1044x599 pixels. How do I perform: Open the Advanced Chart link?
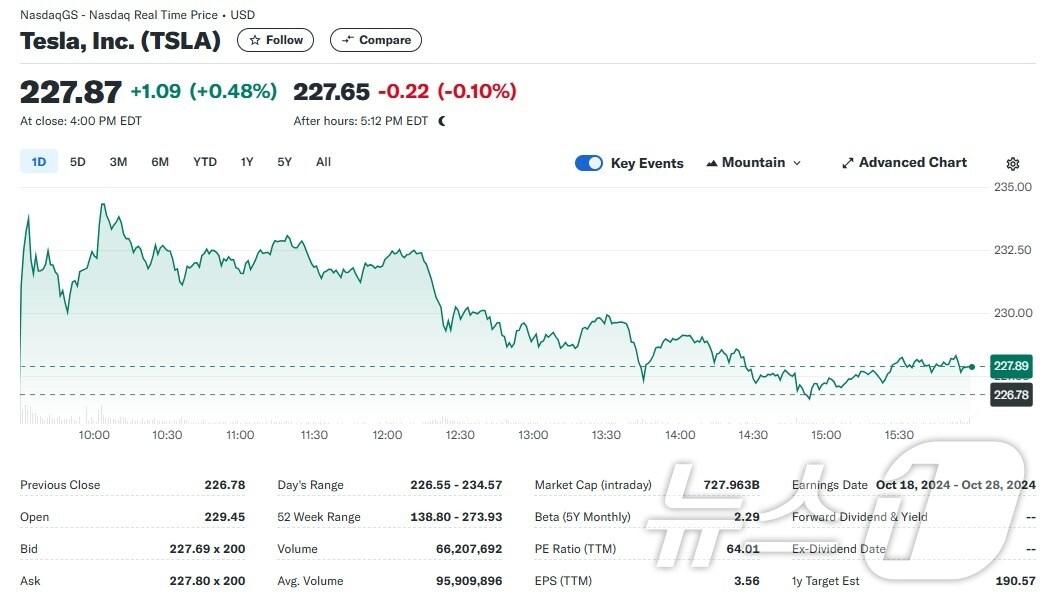[x=904, y=162]
